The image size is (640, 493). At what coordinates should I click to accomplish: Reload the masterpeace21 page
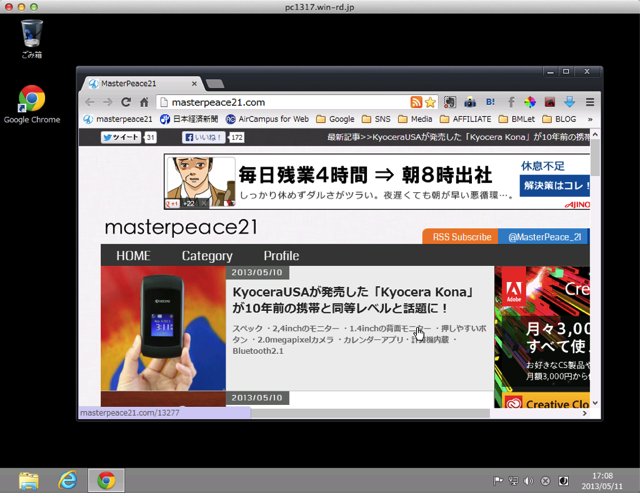[x=126, y=102]
